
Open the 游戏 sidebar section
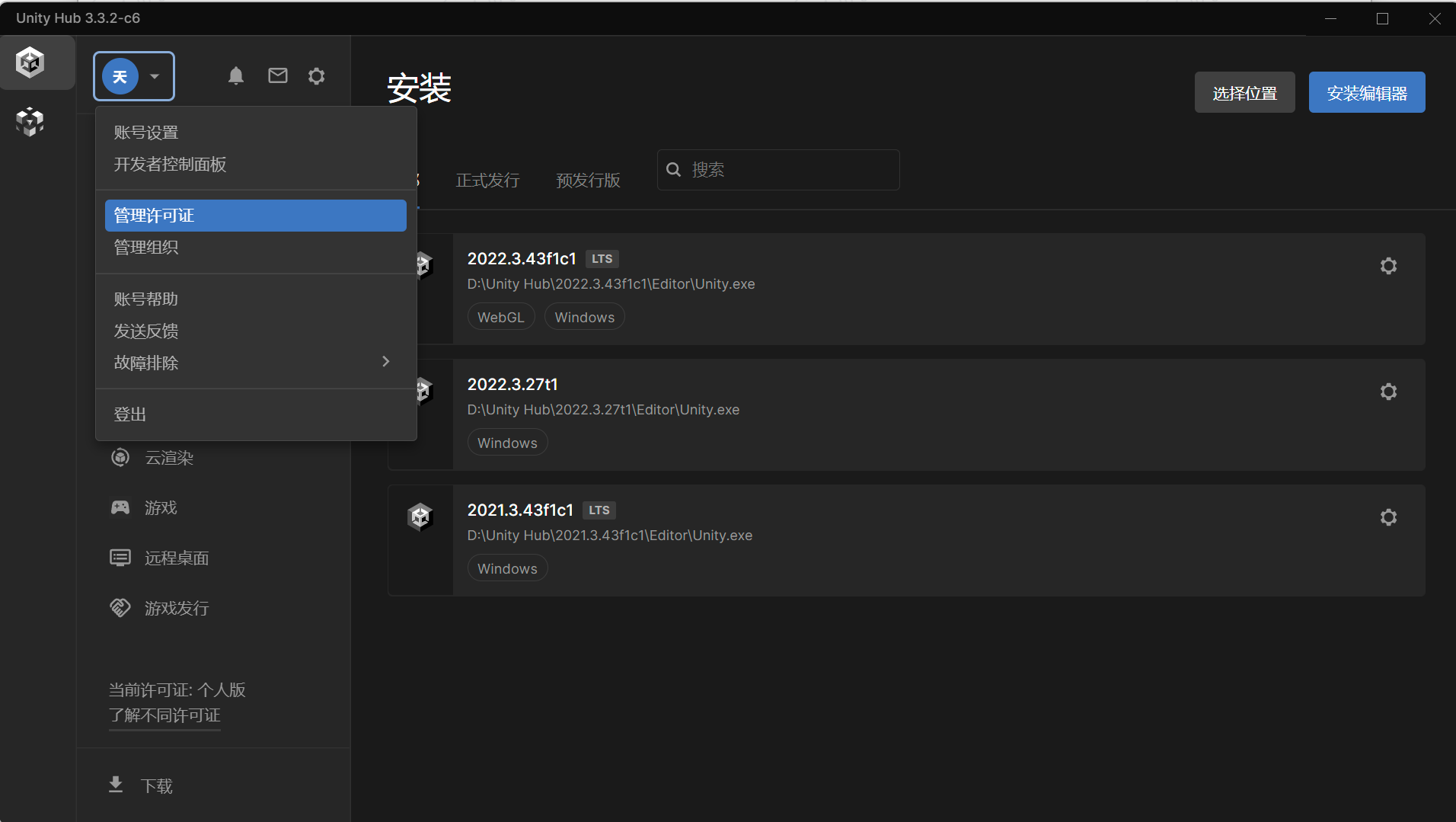pyautogui.click(x=161, y=508)
